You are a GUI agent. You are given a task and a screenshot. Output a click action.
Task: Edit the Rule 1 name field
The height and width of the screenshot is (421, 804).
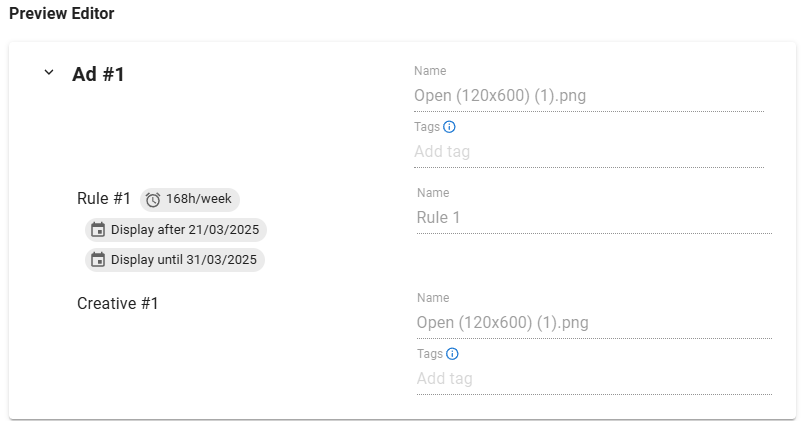coord(593,217)
